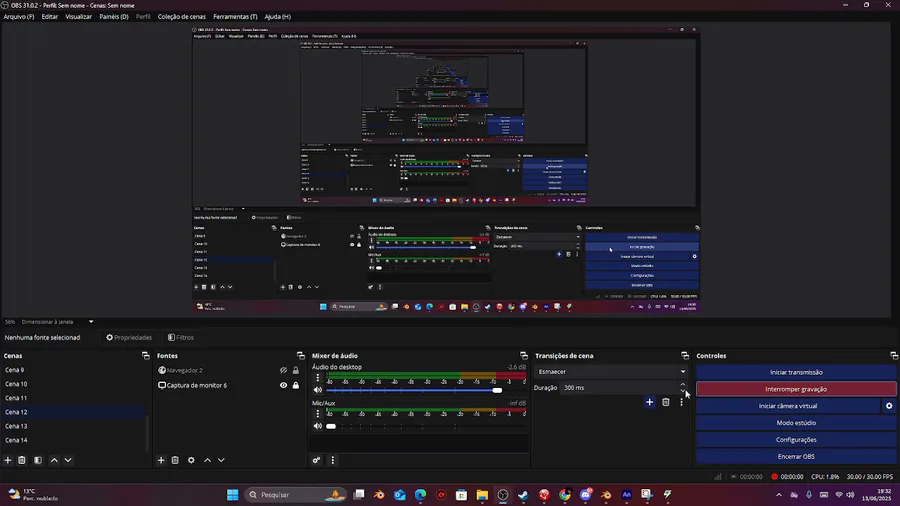Mute the Áudio do desktop channel

click(317, 390)
